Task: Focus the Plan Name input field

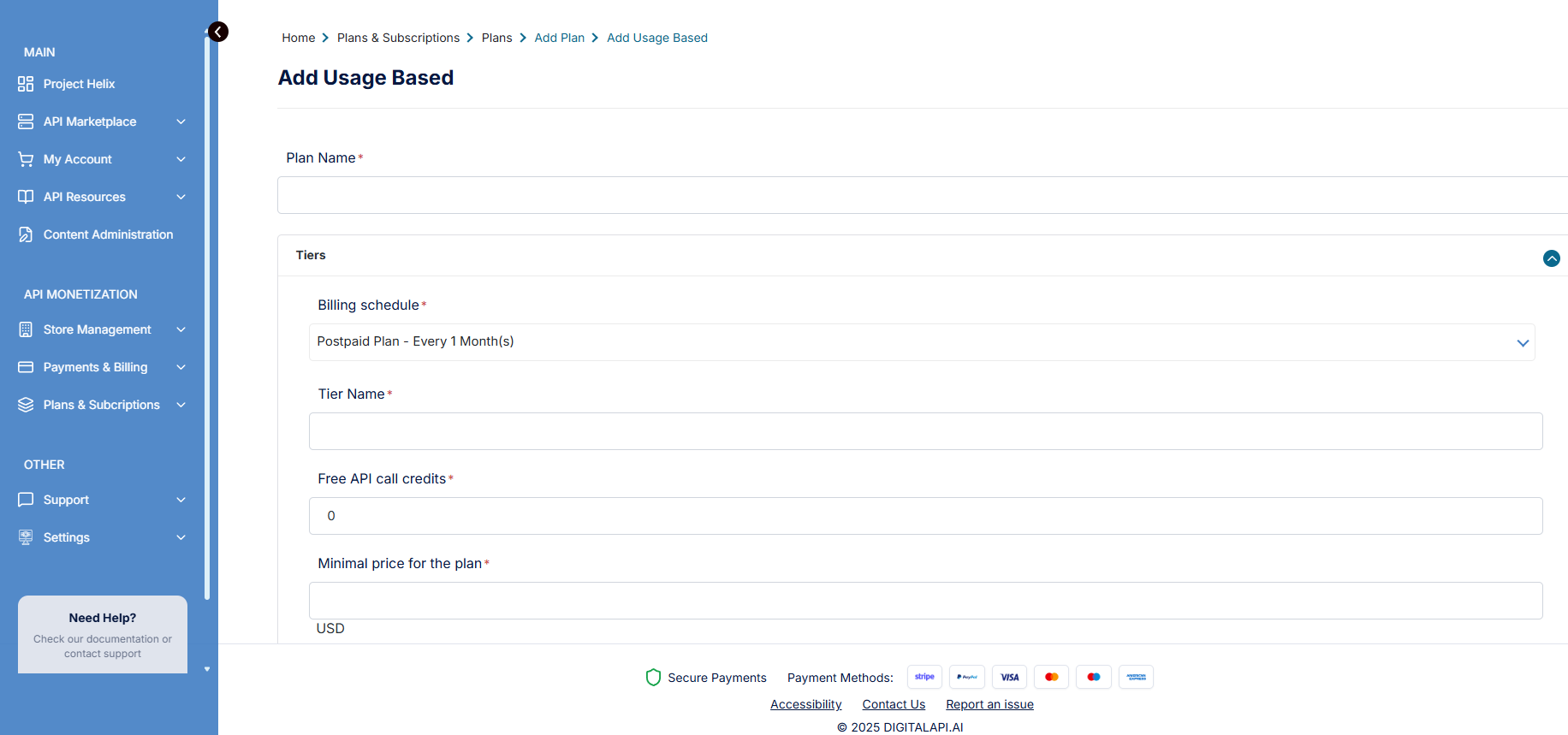Action: click(x=921, y=195)
